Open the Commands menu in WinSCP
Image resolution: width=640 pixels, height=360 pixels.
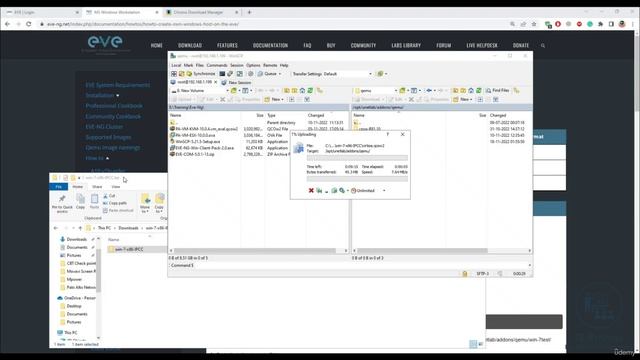point(217,65)
